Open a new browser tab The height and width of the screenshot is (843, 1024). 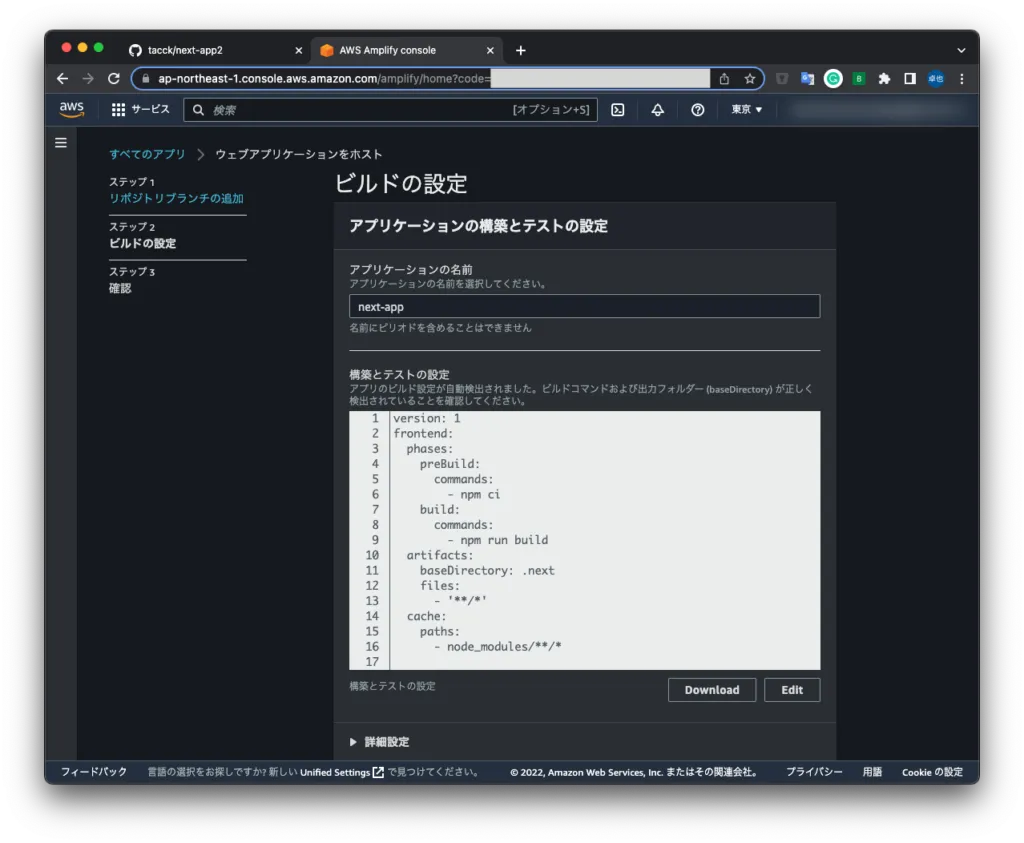[520, 50]
